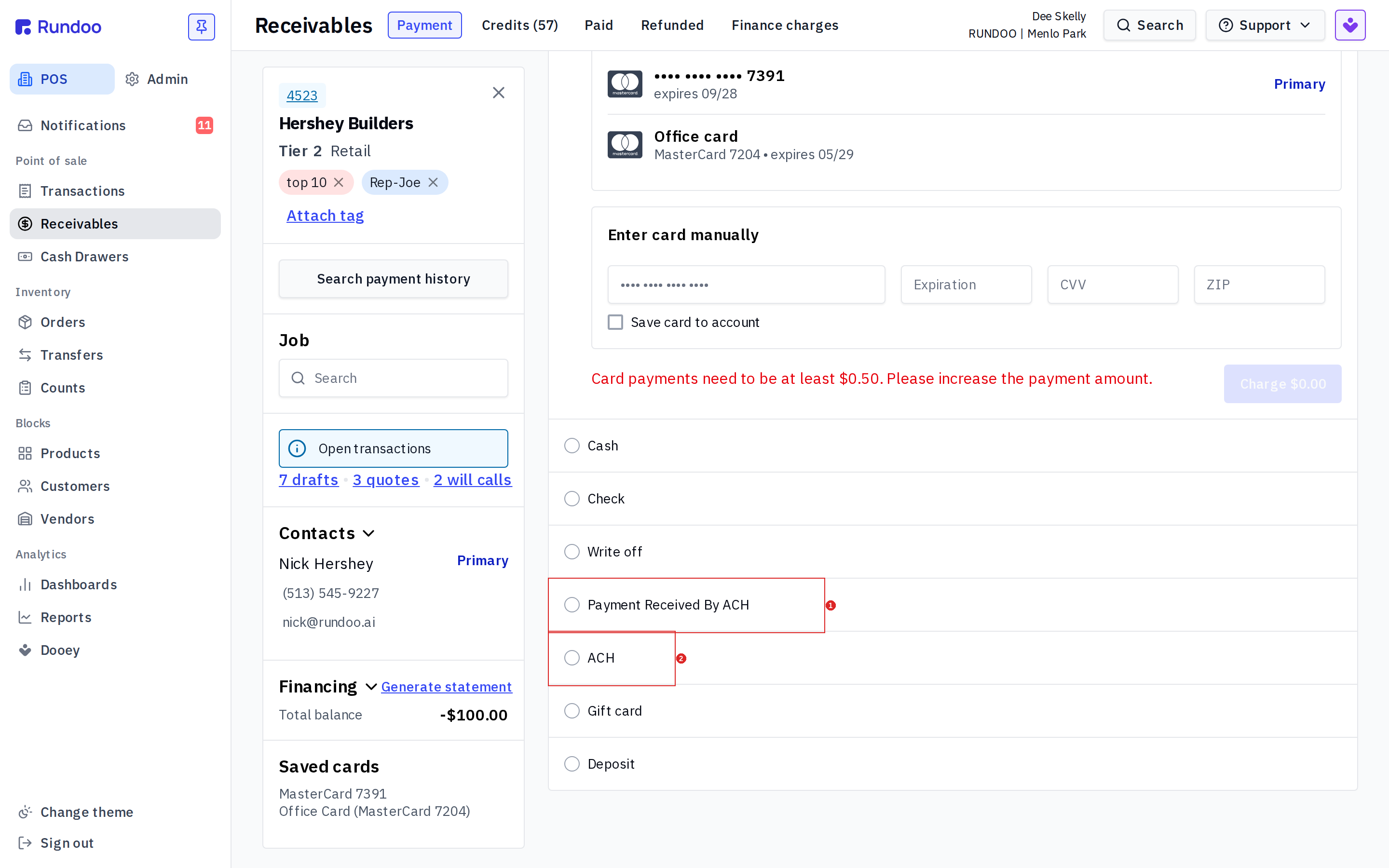Click the nick@rundoo.ai email

(x=329, y=622)
